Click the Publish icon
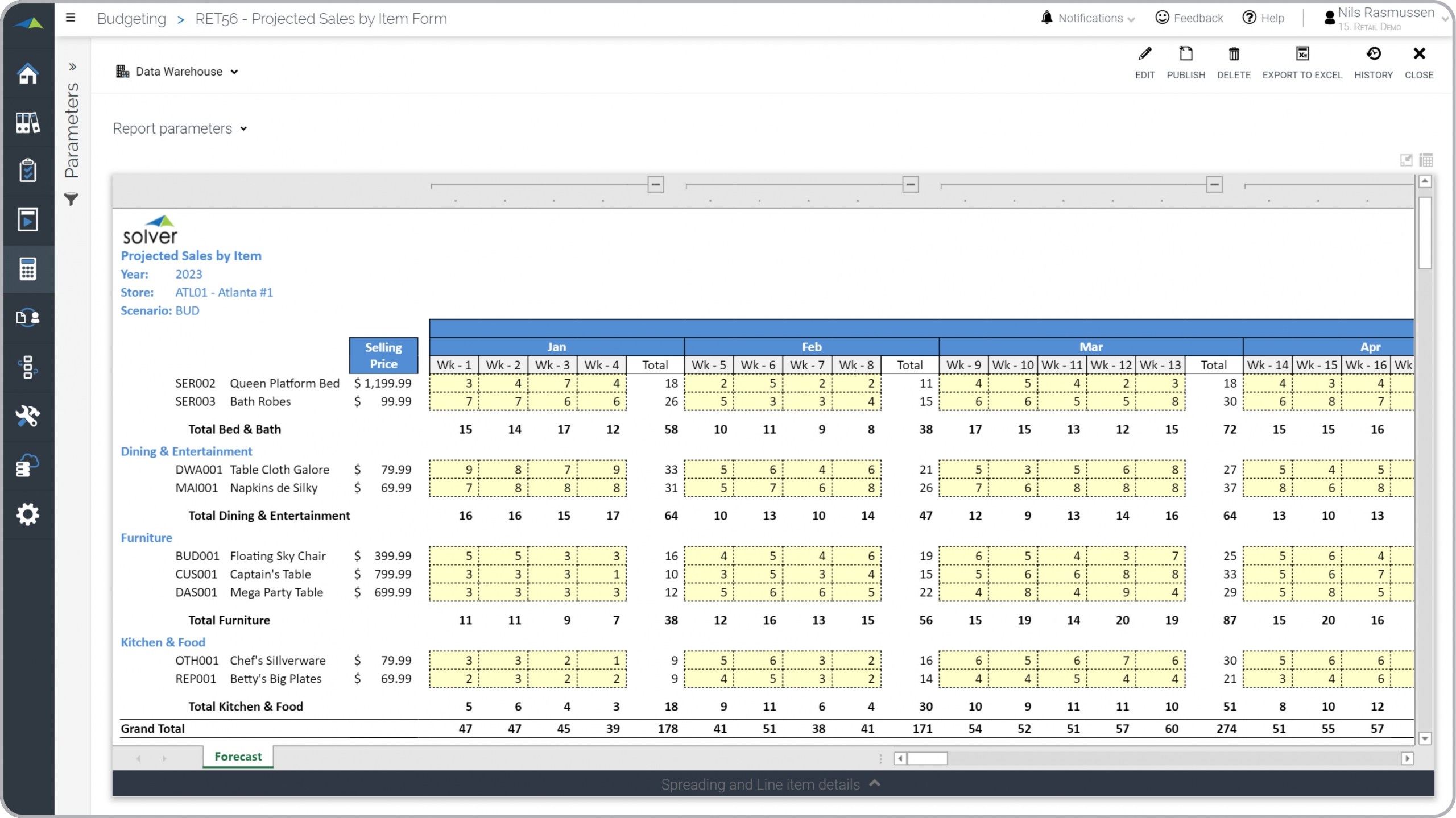The width and height of the screenshot is (1456, 818). (x=1185, y=55)
